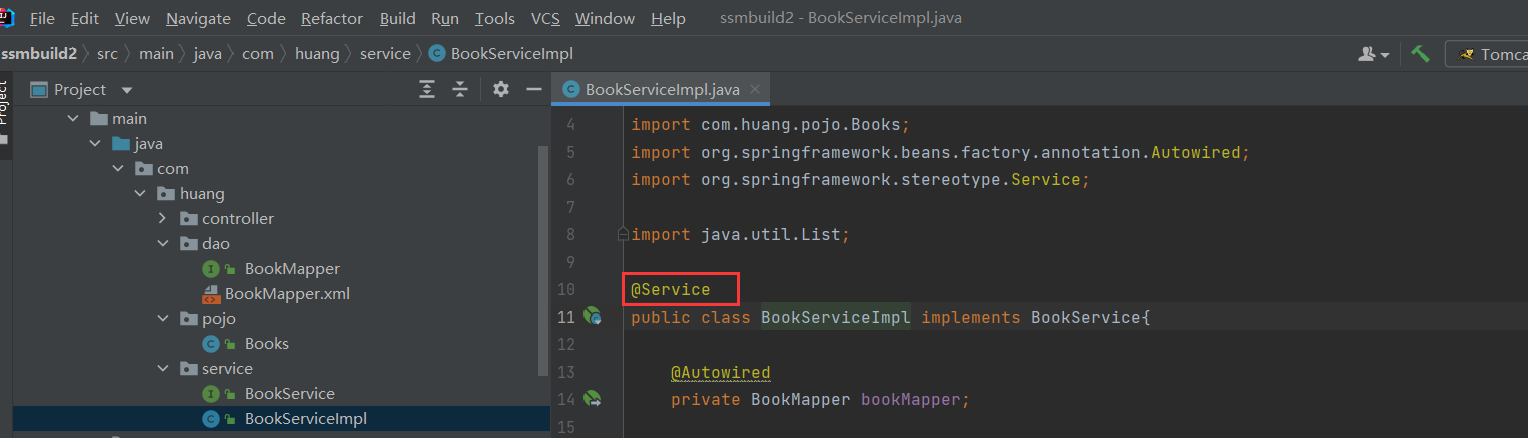Screen dimensions: 1528x438
Task: Click the IntelliJ IDEA logo icon
Action: click(x=6, y=17)
